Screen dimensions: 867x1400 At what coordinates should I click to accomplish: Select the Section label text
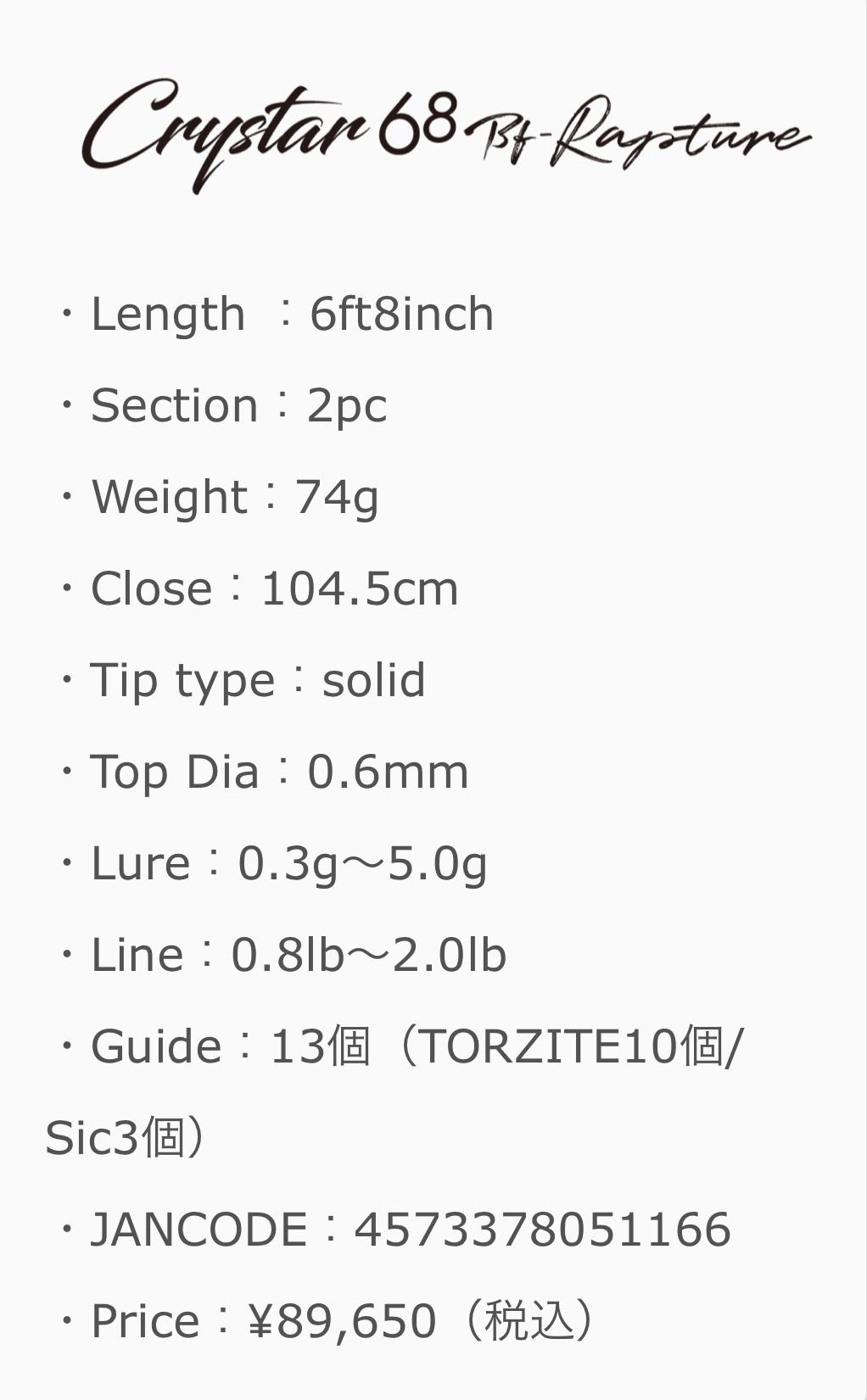click(174, 406)
